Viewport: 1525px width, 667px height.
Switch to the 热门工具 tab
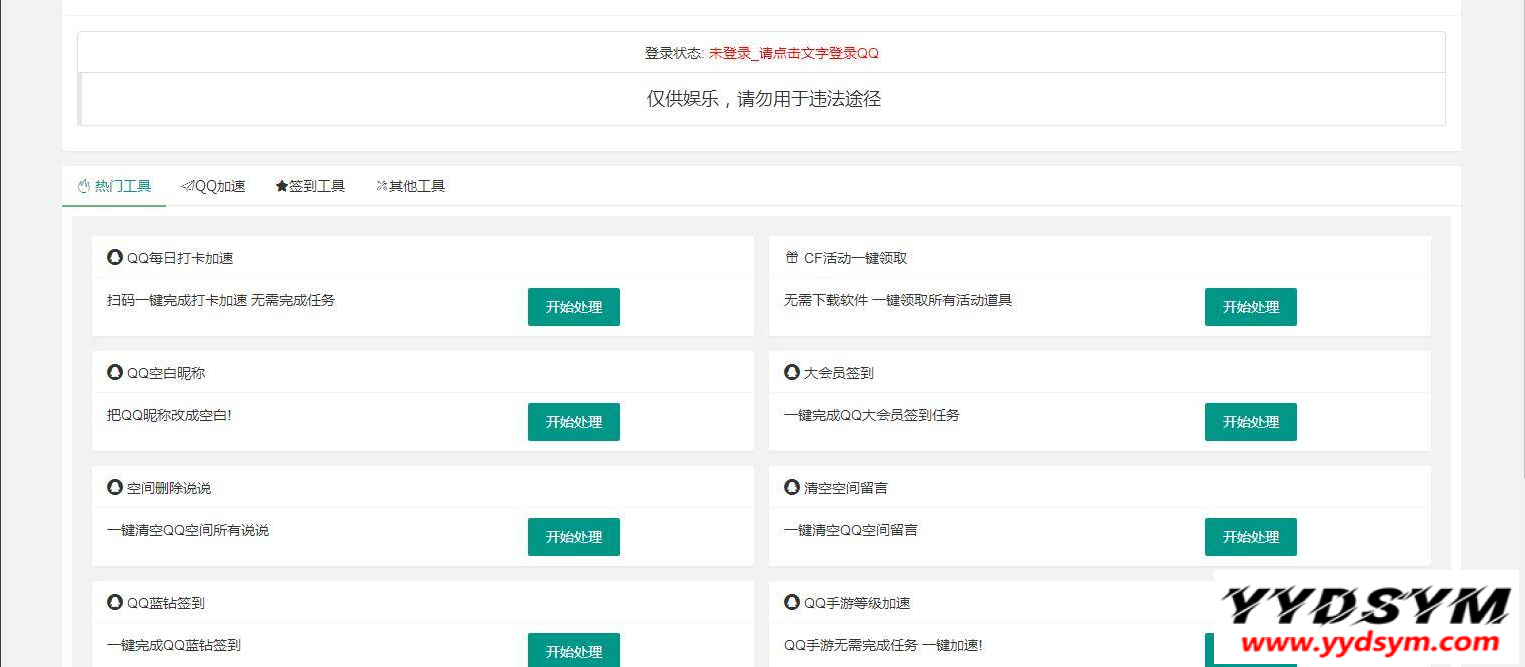(x=114, y=186)
